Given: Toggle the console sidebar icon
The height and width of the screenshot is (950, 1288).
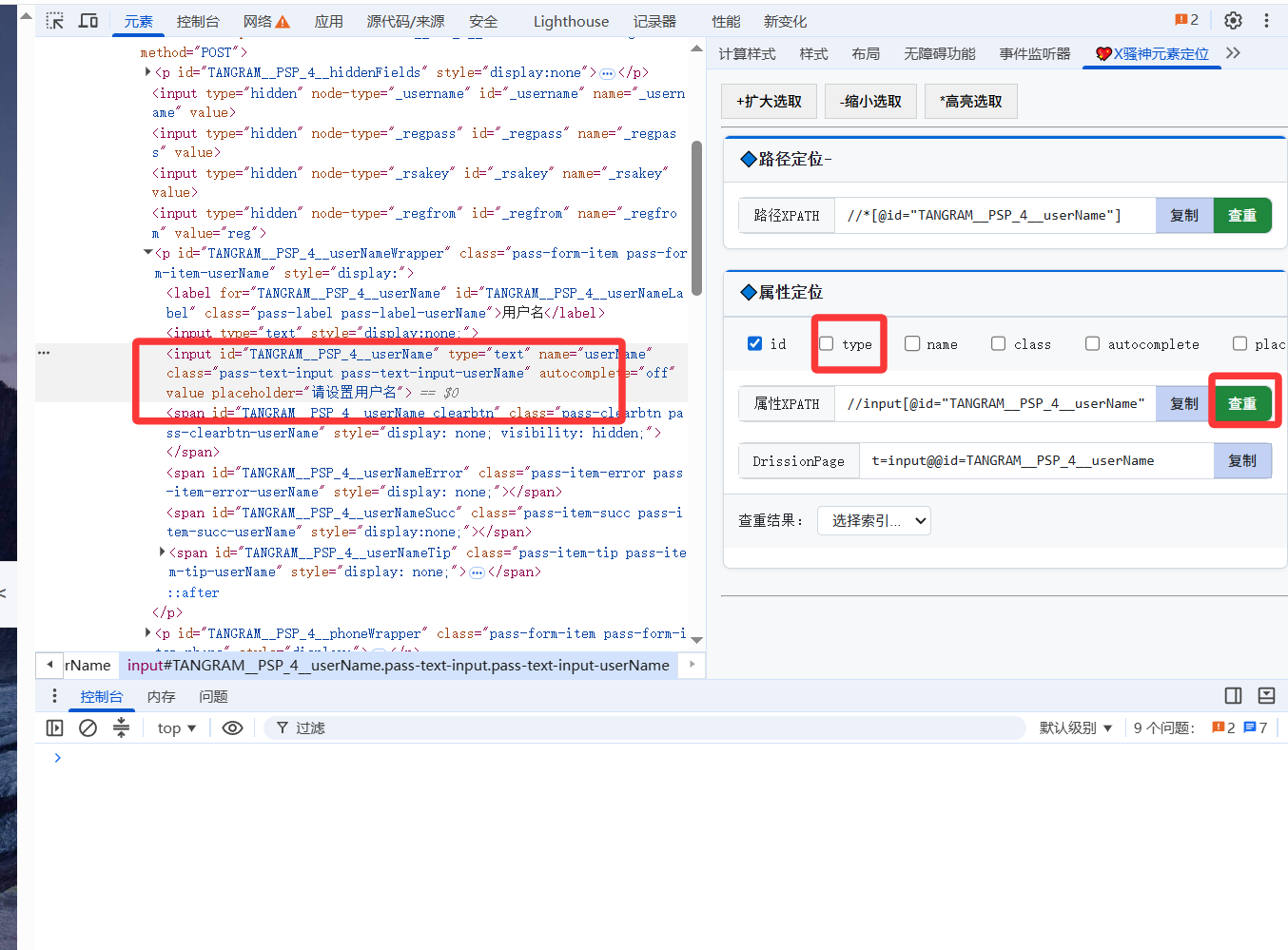Looking at the screenshot, I should click(55, 727).
